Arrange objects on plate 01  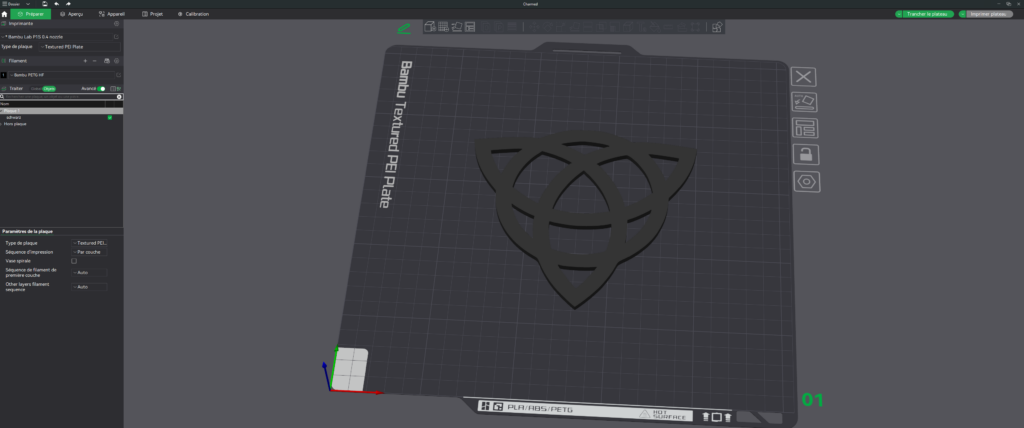(x=805, y=128)
